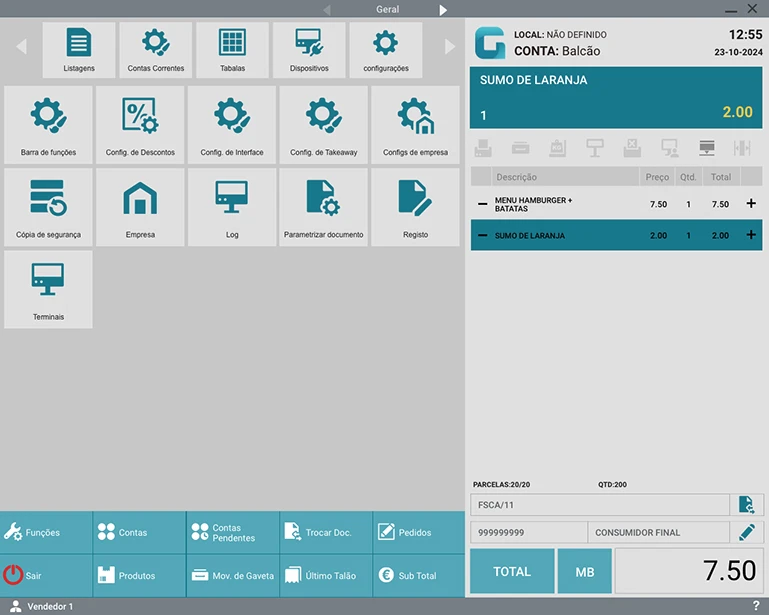
Task: Open the Barra de funções settings
Action: tap(48, 125)
